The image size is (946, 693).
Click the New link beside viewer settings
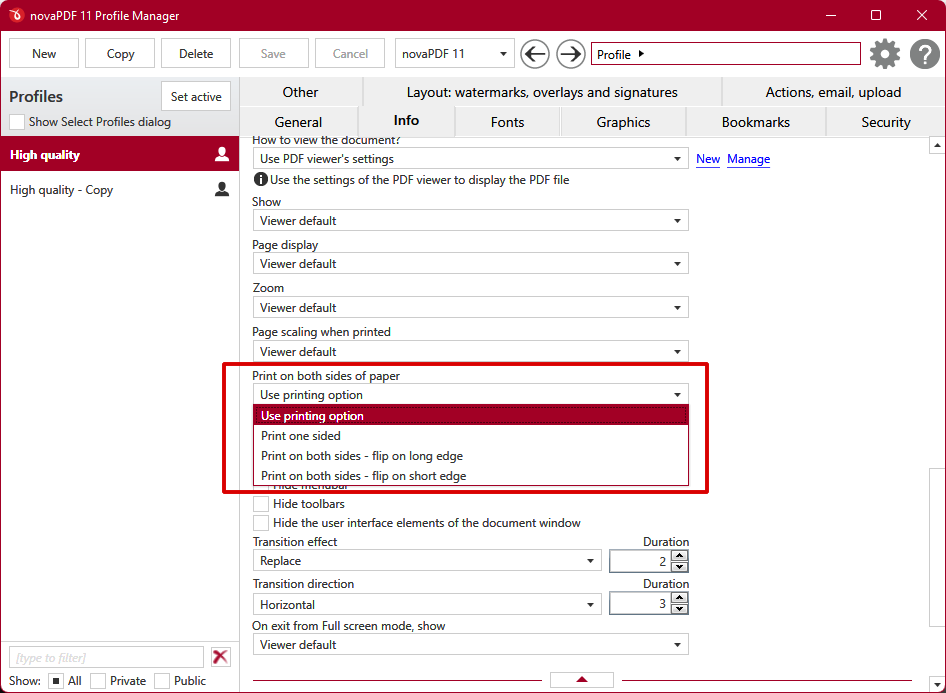pyautogui.click(x=708, y=159)
